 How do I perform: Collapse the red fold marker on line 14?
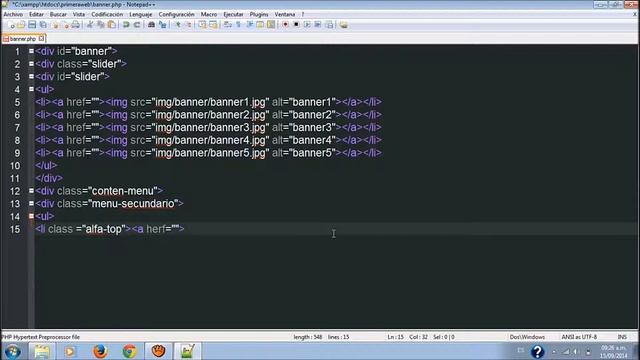31,216
